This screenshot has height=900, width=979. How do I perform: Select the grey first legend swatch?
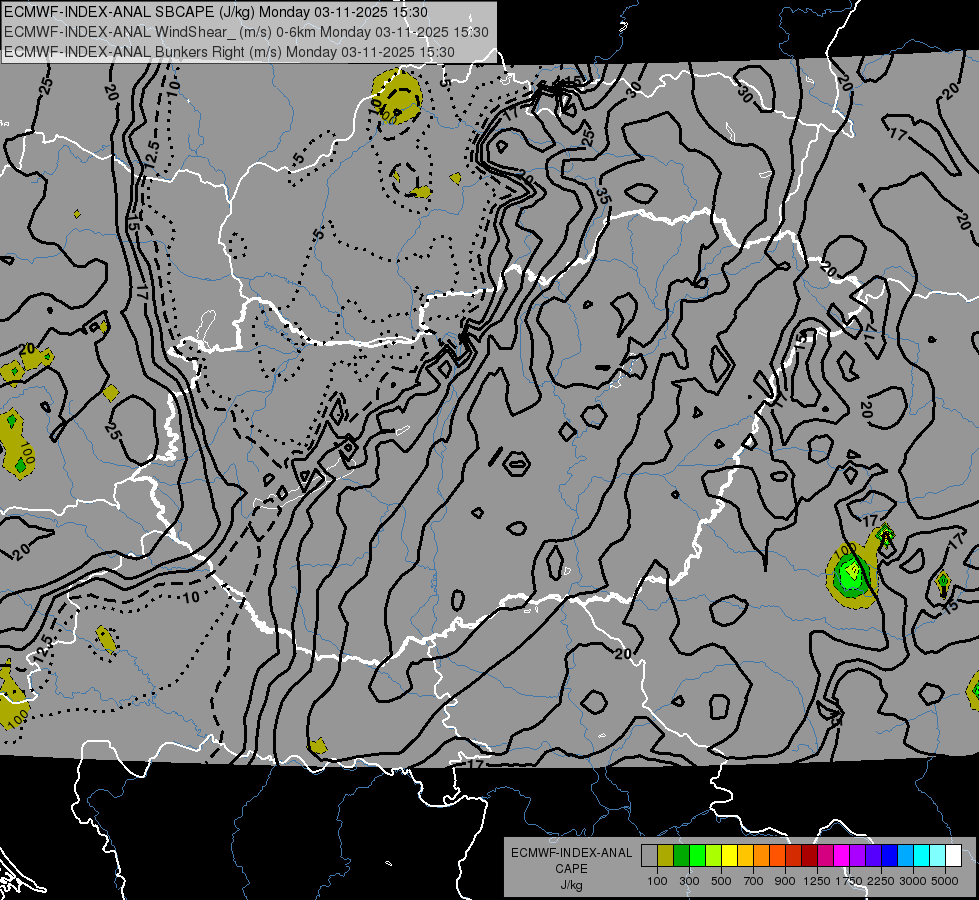(649, 856)
